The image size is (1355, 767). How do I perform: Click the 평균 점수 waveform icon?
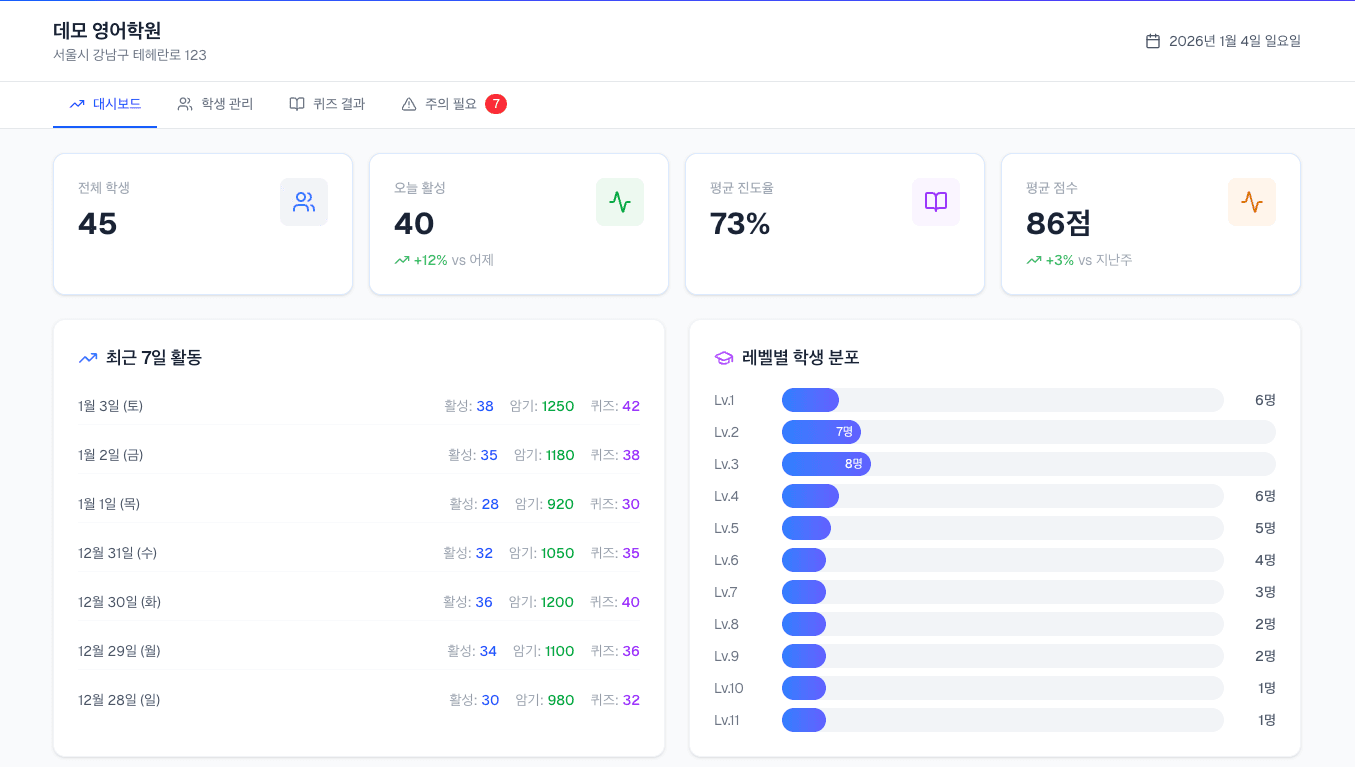[x=1252, y=201]
